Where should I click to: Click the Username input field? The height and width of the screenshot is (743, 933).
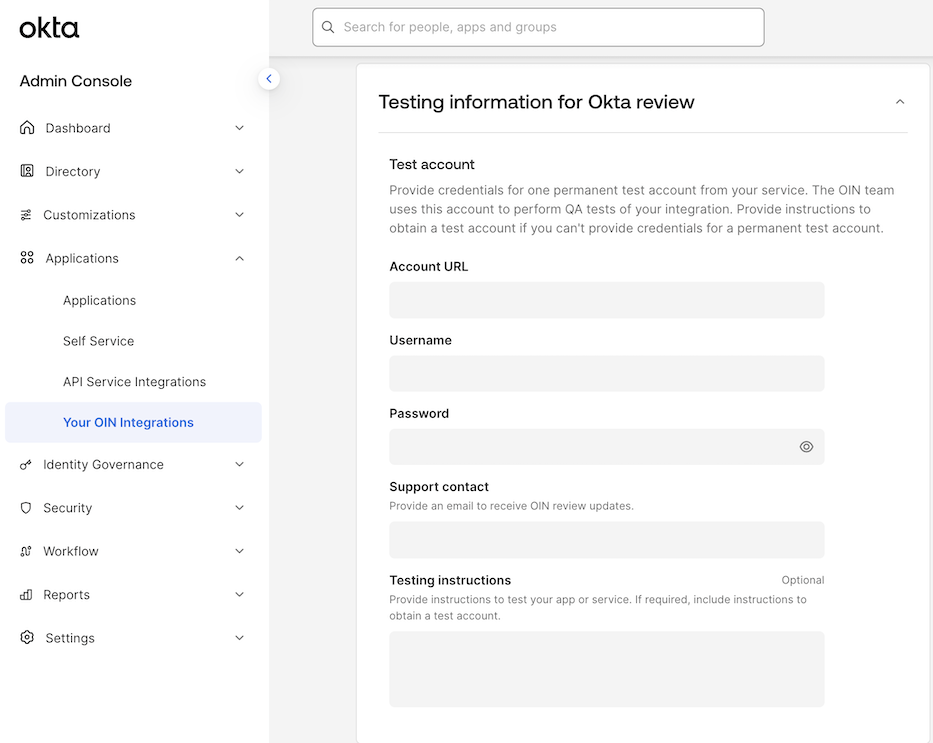(x=607, y=374)
